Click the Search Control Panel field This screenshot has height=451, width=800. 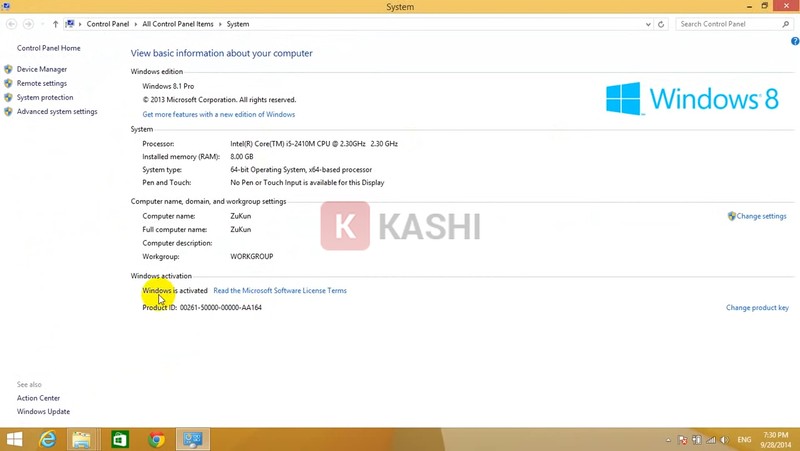[728, 24]
